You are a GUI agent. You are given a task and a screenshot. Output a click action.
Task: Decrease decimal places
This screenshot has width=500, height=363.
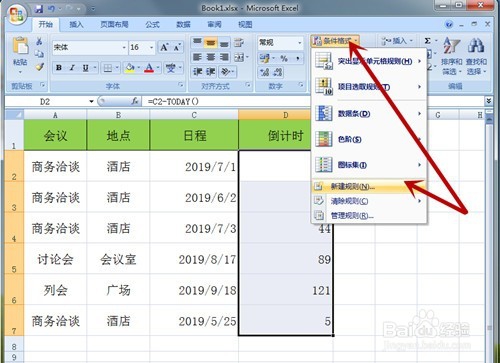pyautogui.click(x=278, y=72)
